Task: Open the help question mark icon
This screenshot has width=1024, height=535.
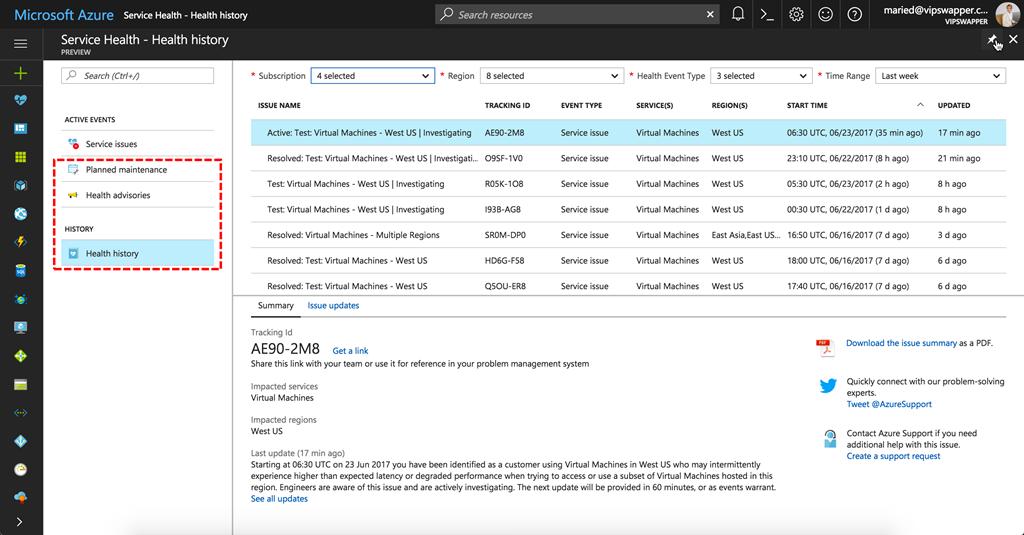Action: point(854,14)
